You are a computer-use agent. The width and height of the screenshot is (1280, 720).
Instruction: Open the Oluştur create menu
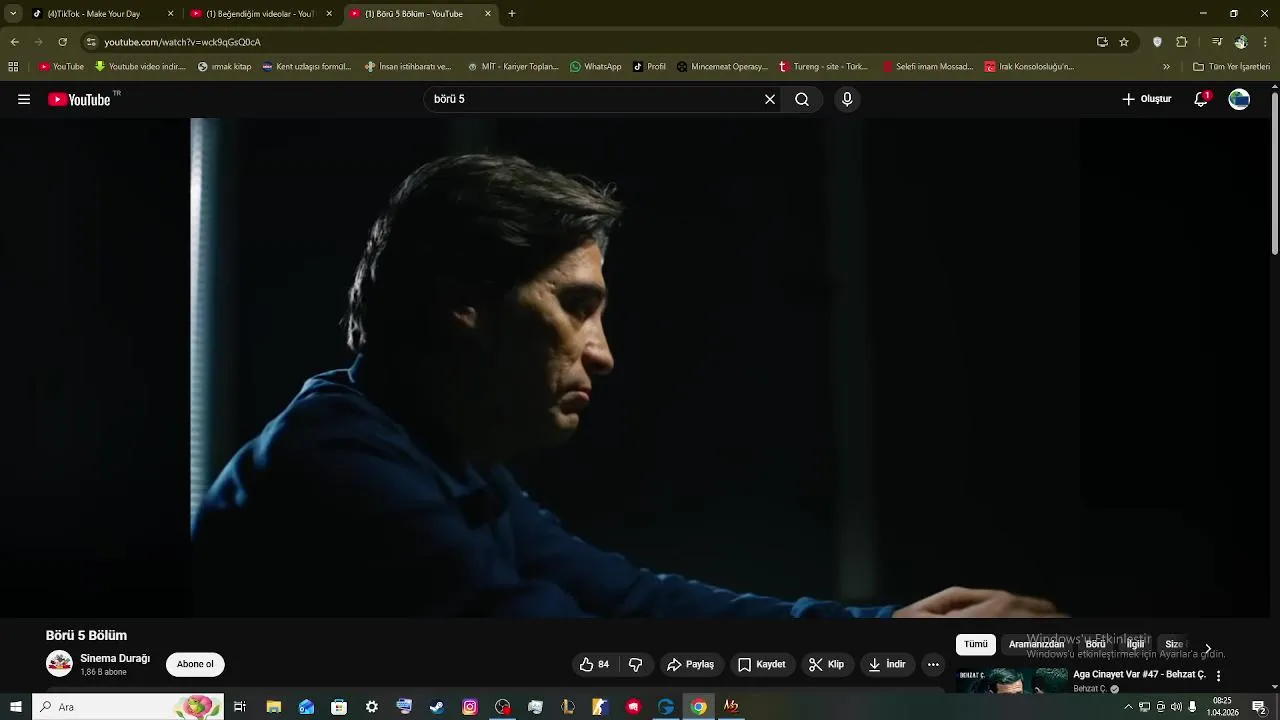tap(1146, 99)
